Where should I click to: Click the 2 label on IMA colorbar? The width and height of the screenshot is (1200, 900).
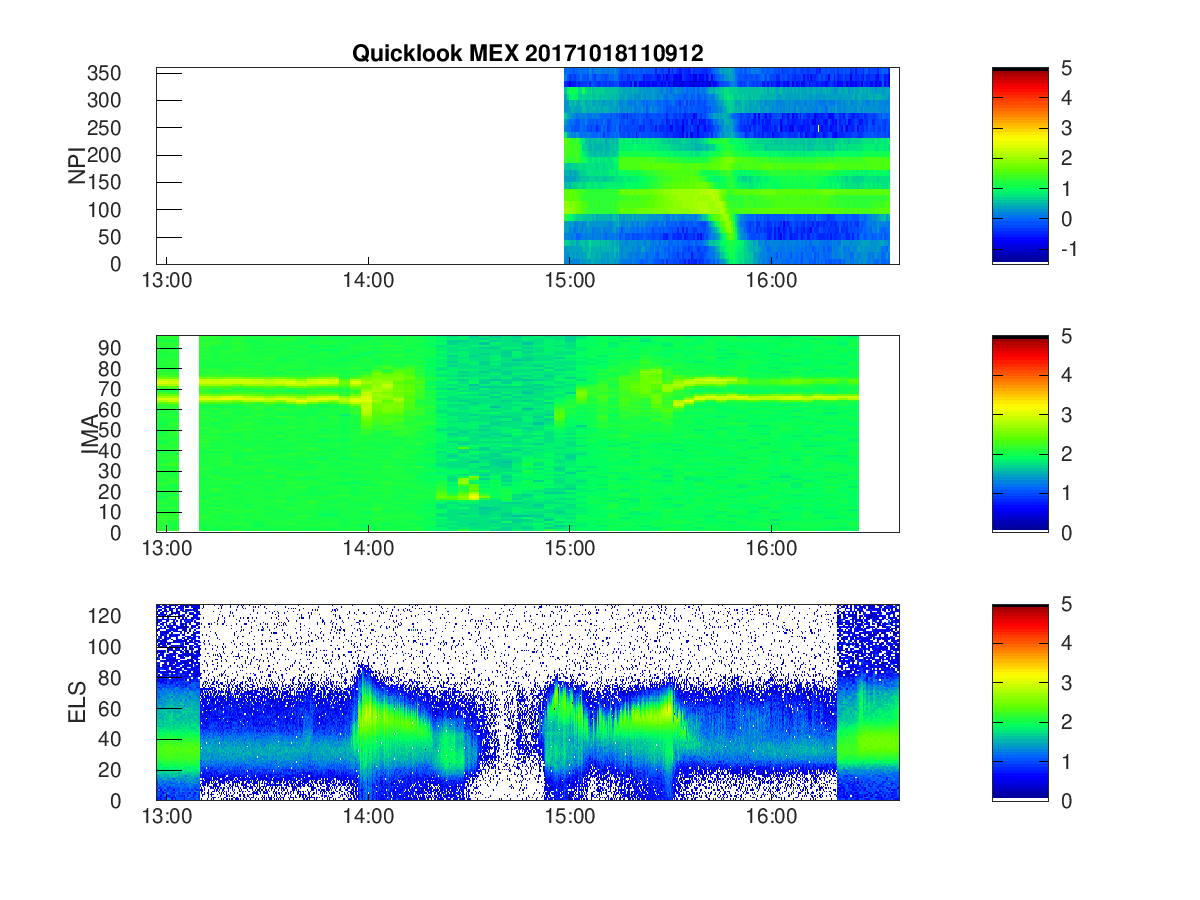tap(1065, 454)
